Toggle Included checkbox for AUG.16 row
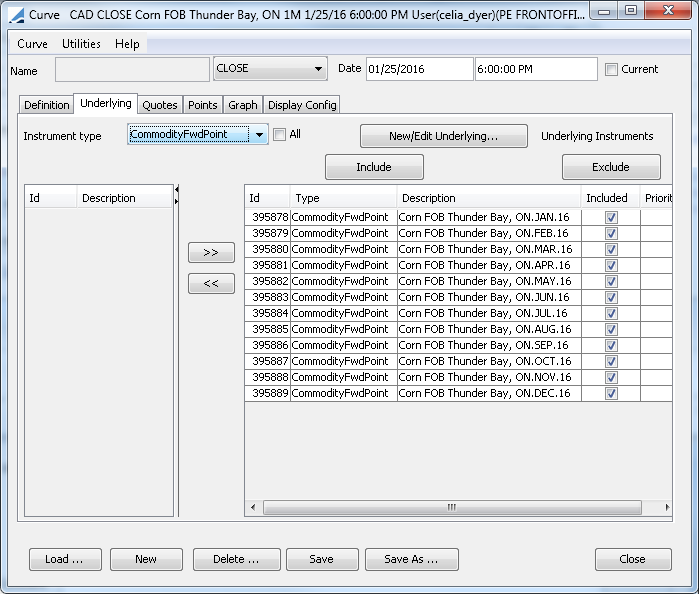Screen dimensions: 699x594 pyautogui.click(x=611, y=330)
